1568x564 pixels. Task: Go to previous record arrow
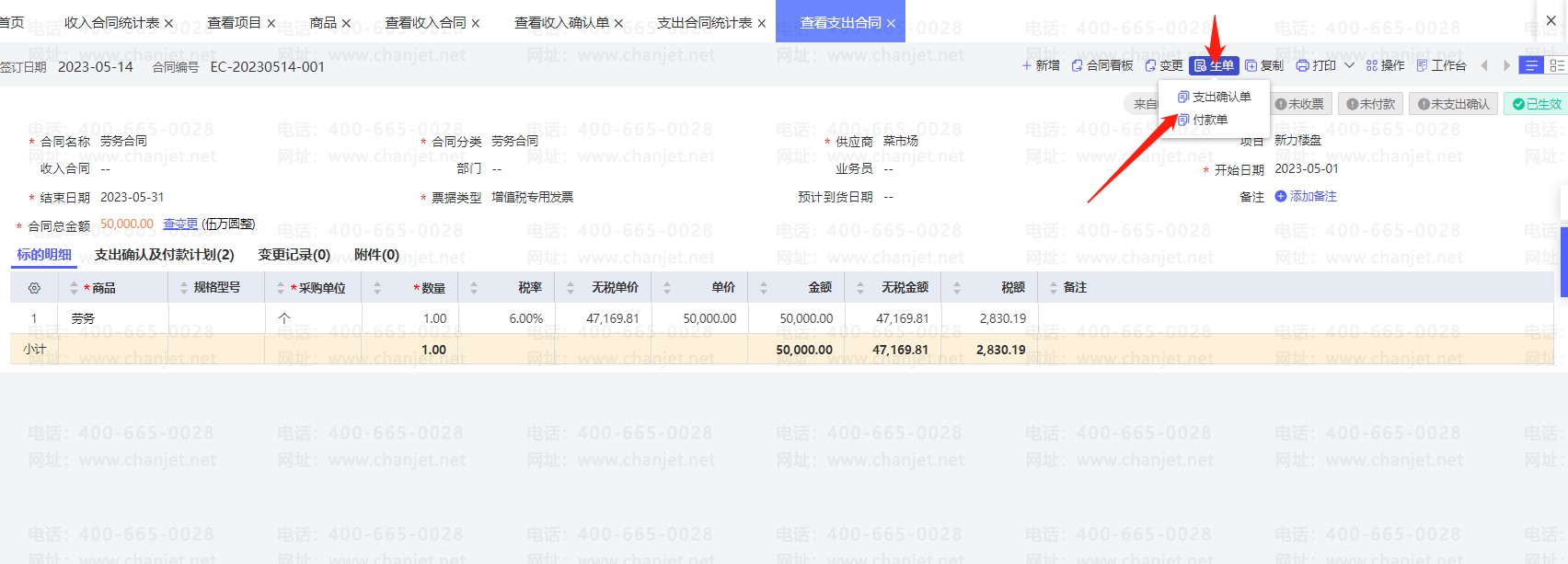pos(1484,65)
